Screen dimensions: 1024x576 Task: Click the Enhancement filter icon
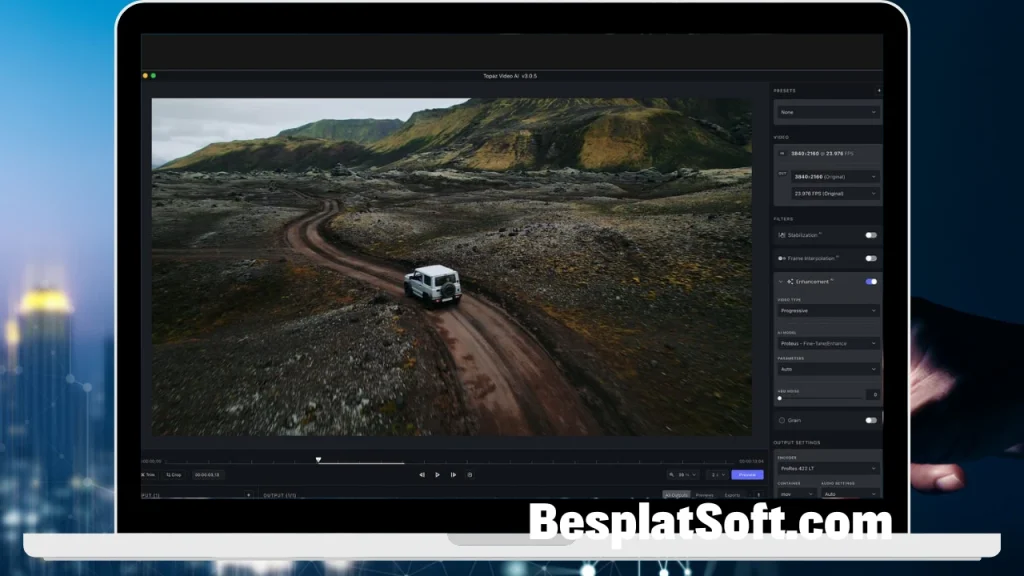(x=789, y=281)
